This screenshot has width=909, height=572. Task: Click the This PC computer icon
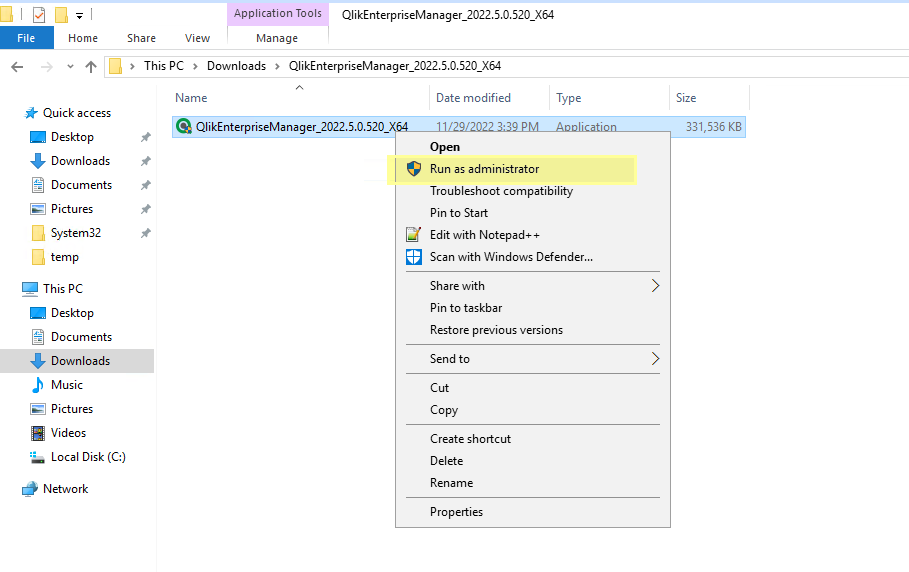30,289
